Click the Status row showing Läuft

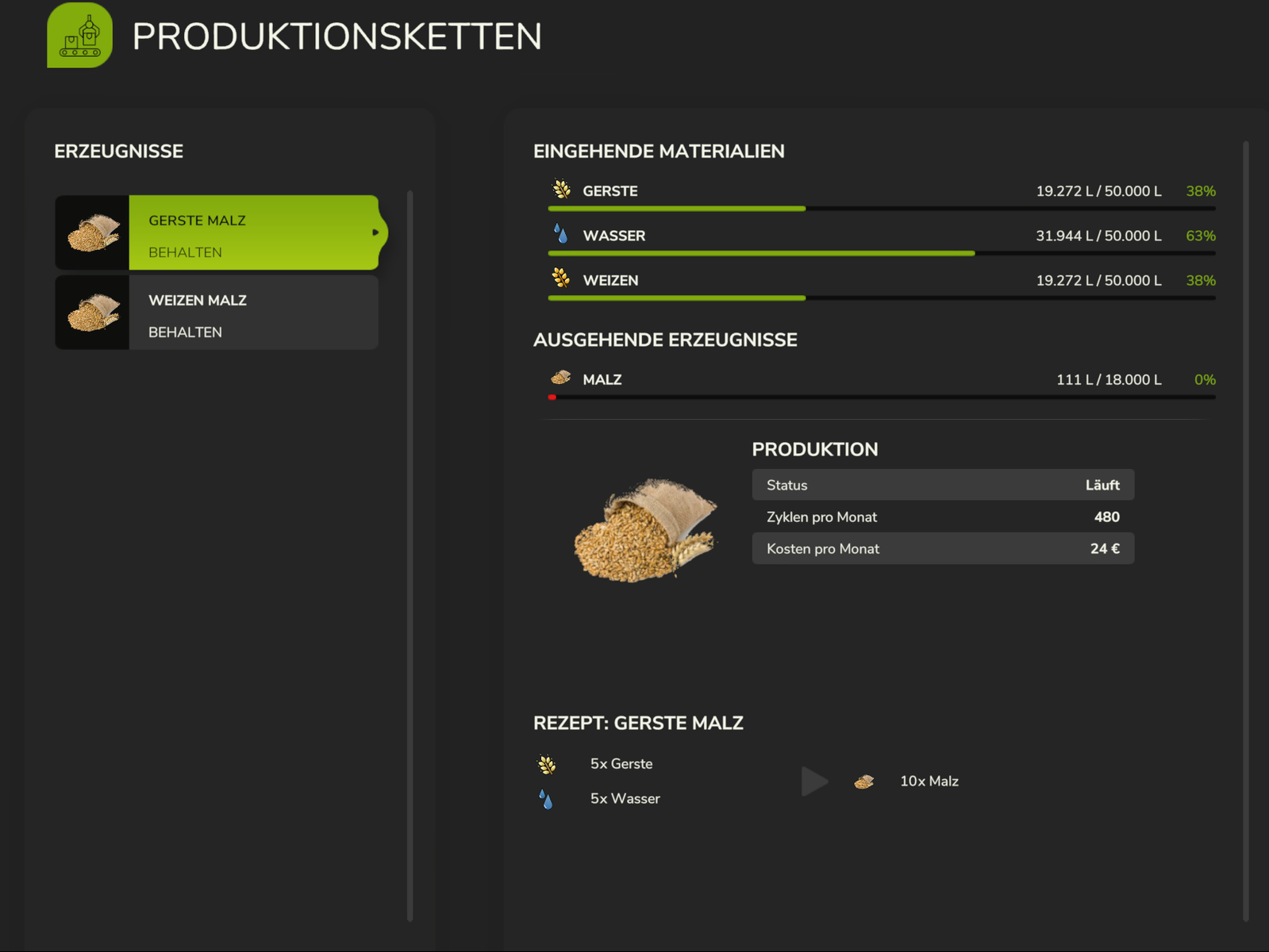pos(943,485)
